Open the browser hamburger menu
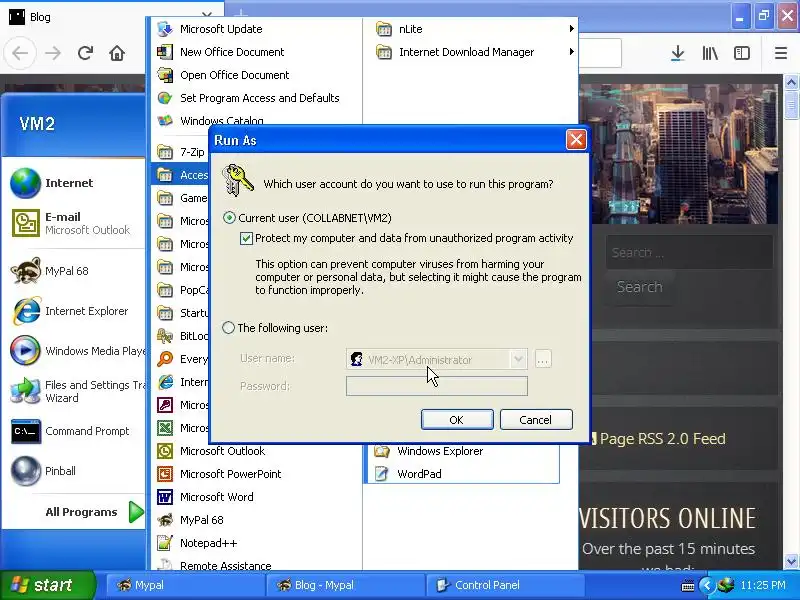The height and width of the screenshot is (600, 800). tap(781, 53)
